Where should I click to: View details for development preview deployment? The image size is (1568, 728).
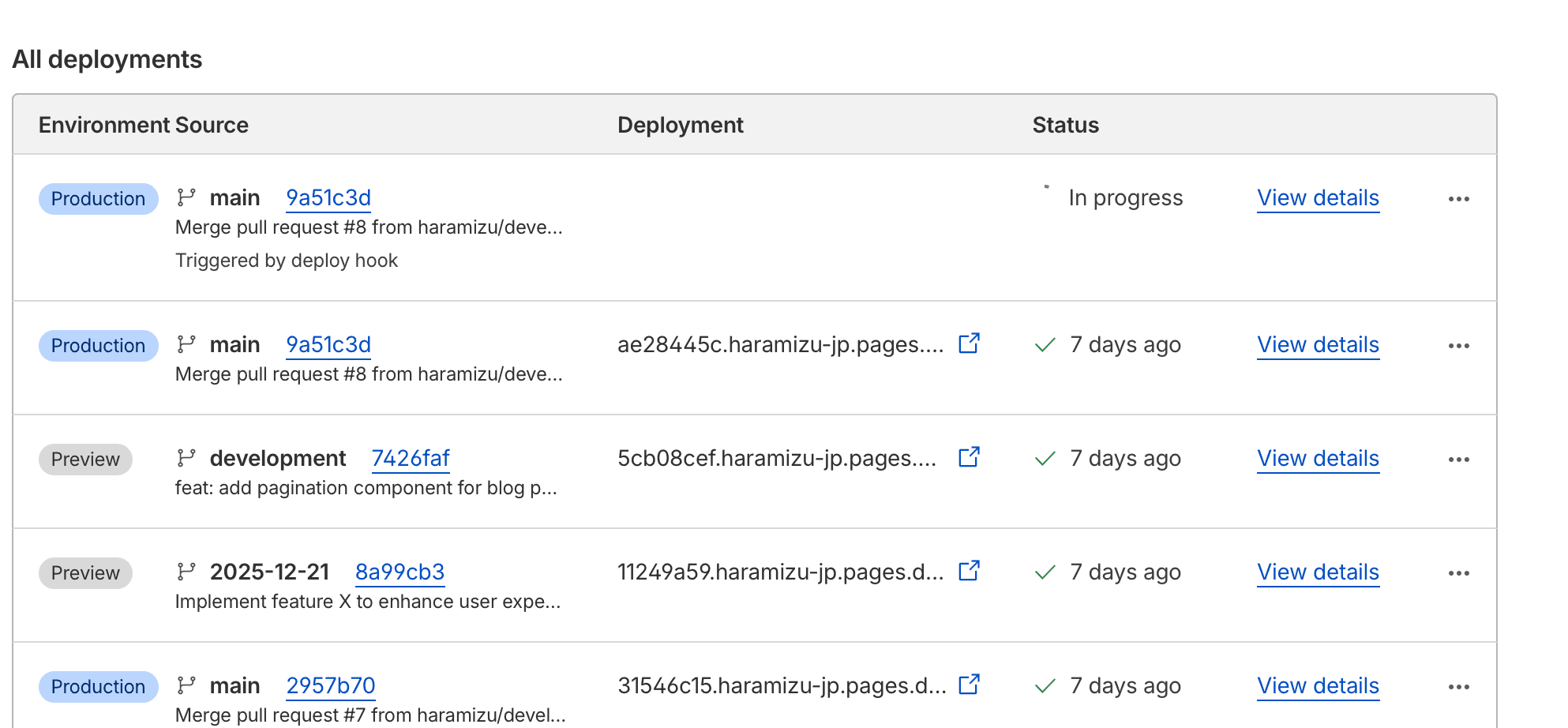coord(1318,459)
